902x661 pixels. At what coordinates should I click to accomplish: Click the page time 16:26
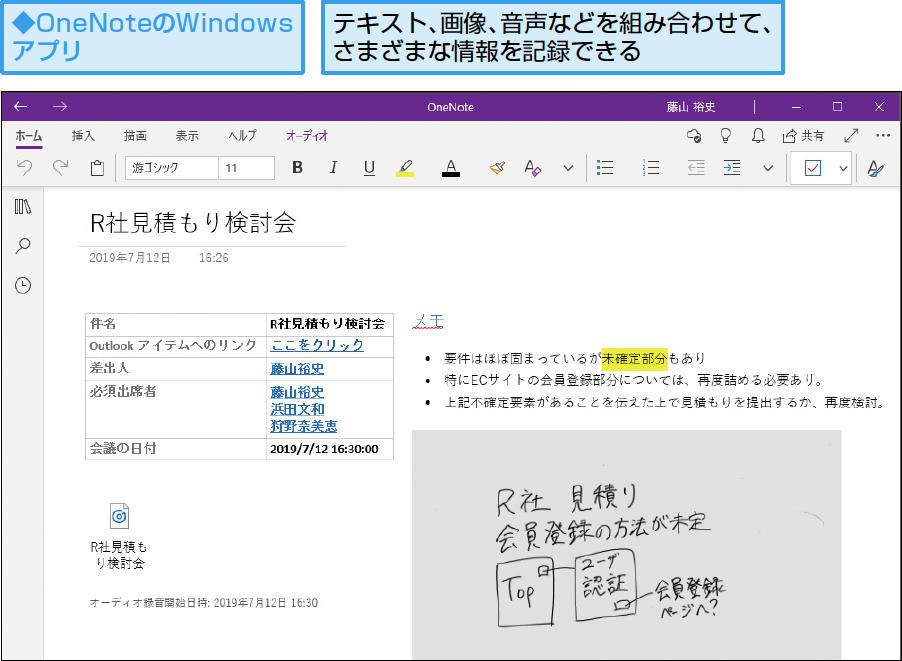[213, 258]
